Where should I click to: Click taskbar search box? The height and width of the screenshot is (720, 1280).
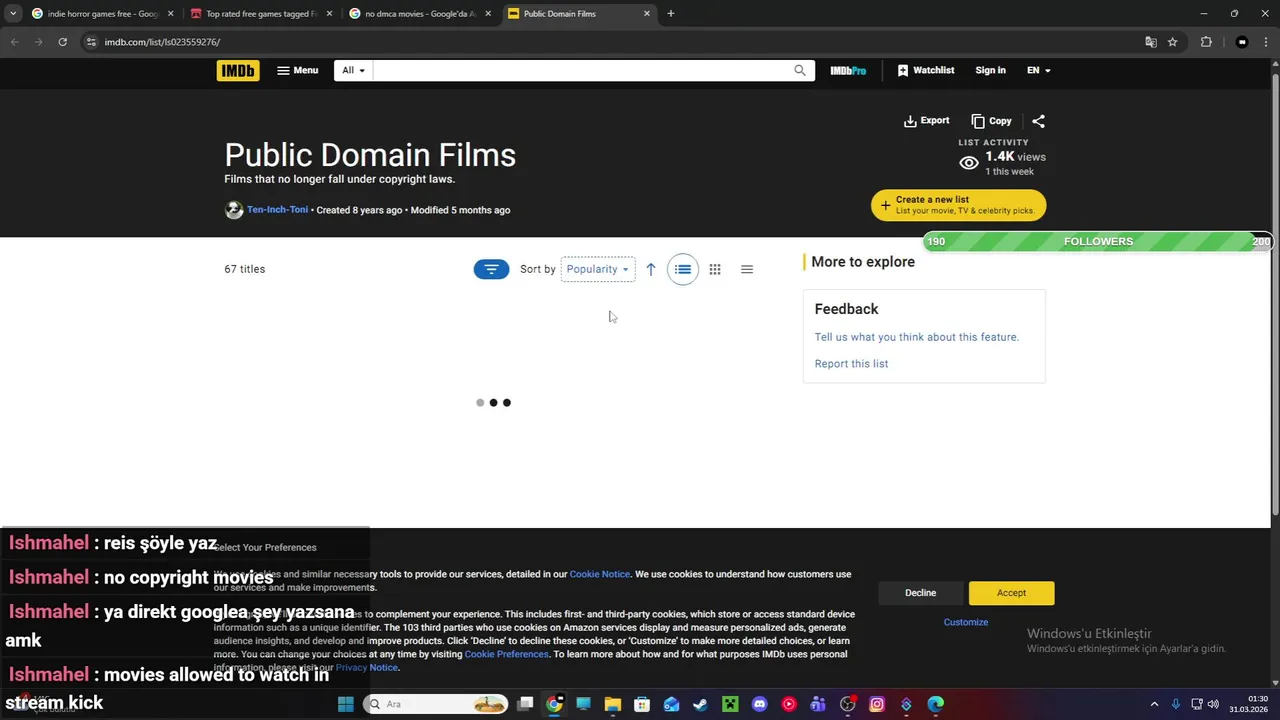[x=435, y=704]
